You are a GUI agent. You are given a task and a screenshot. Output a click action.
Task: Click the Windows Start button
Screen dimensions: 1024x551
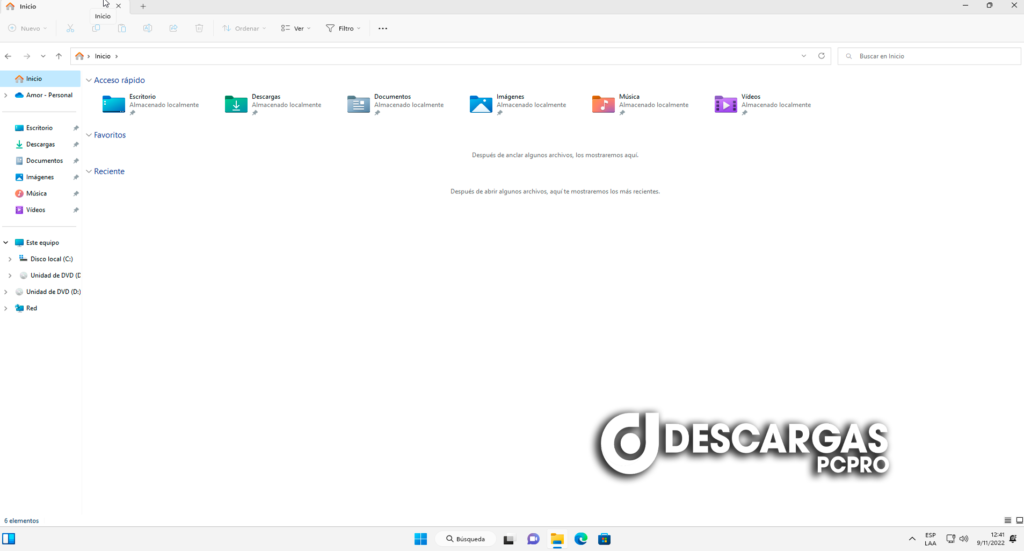click(421, 539)
